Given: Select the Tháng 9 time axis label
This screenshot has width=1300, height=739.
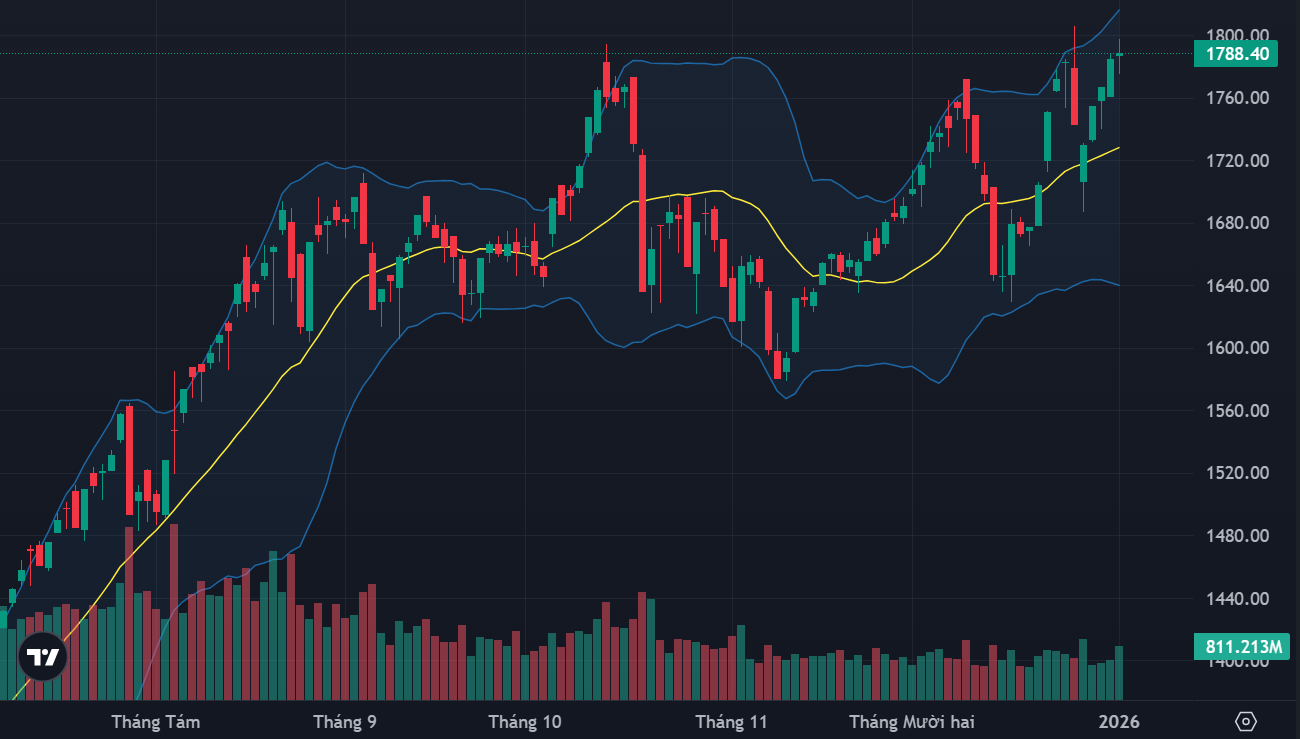Looking at the screenshot, I should [x=345, y=721].
